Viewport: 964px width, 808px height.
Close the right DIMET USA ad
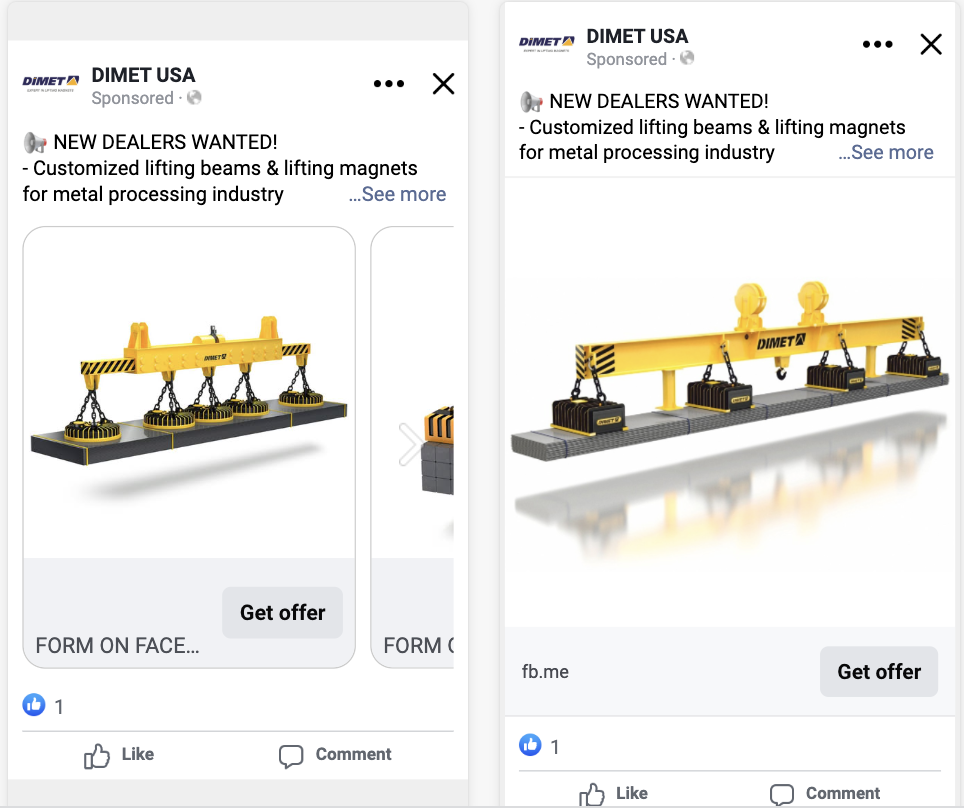[x=931, y=44]
